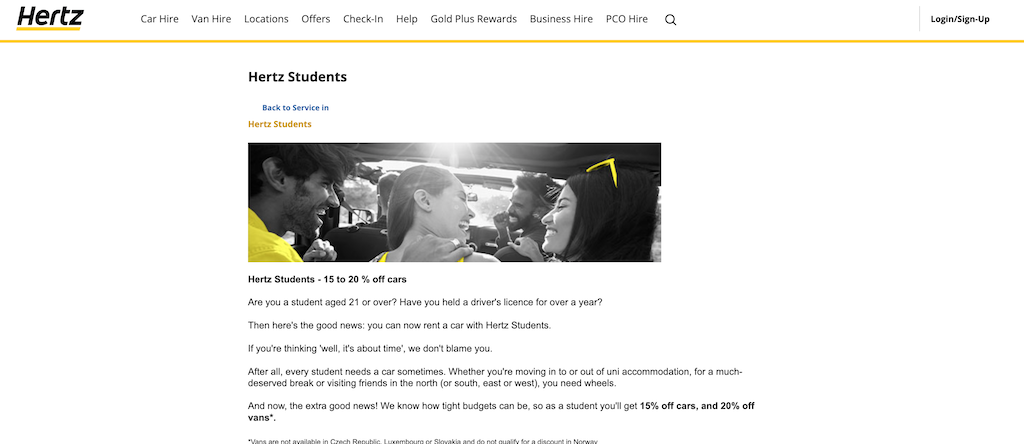Click the orange Hertz Students link
This screenshot has width=1024, height=444.
279,124
